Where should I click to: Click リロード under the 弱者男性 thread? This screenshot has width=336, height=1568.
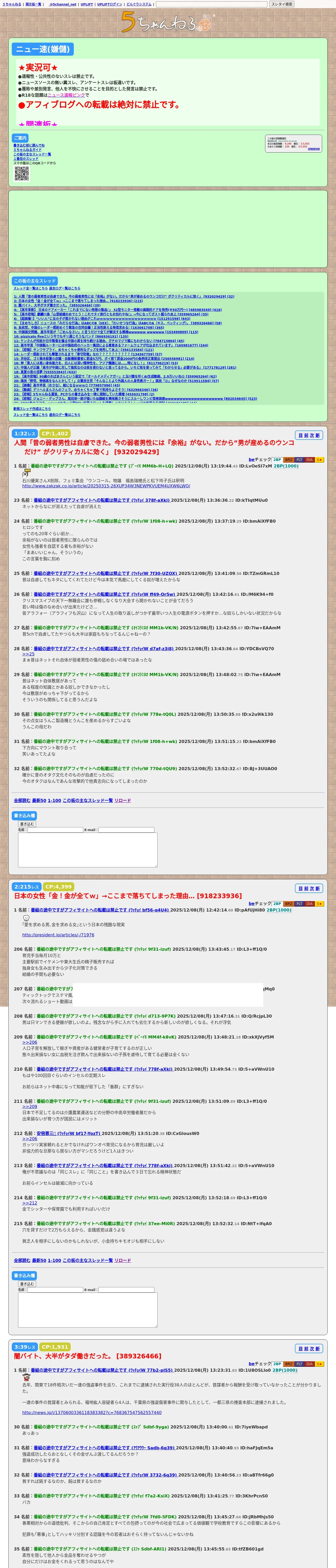[122, 800]
